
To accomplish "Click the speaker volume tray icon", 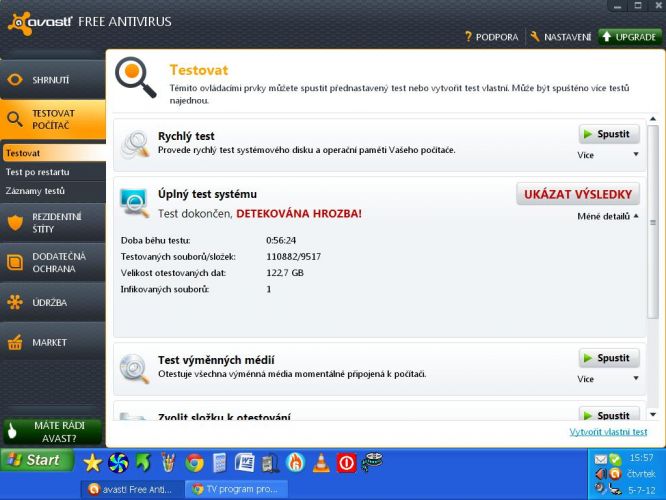I will (x=601, y=474).
